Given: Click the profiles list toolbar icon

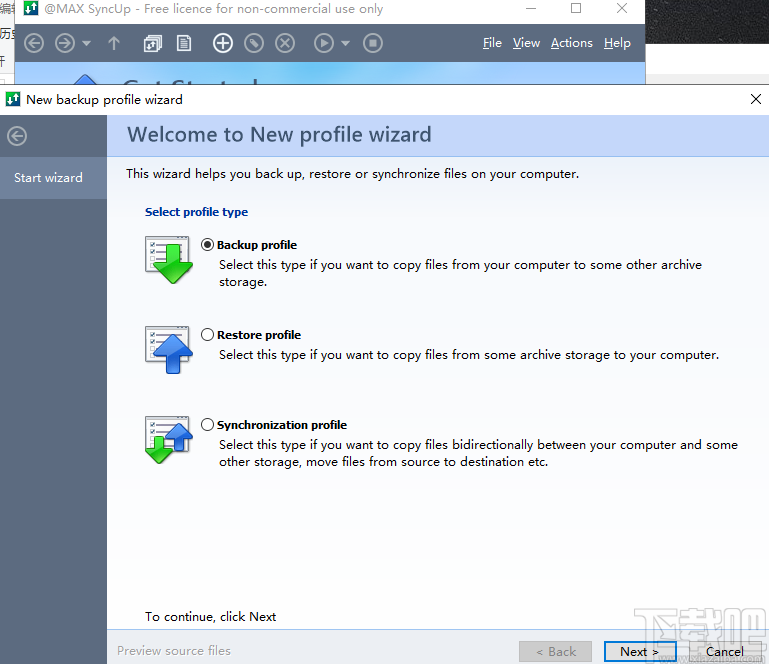Looking at the screenshot, I should [153, 43].
